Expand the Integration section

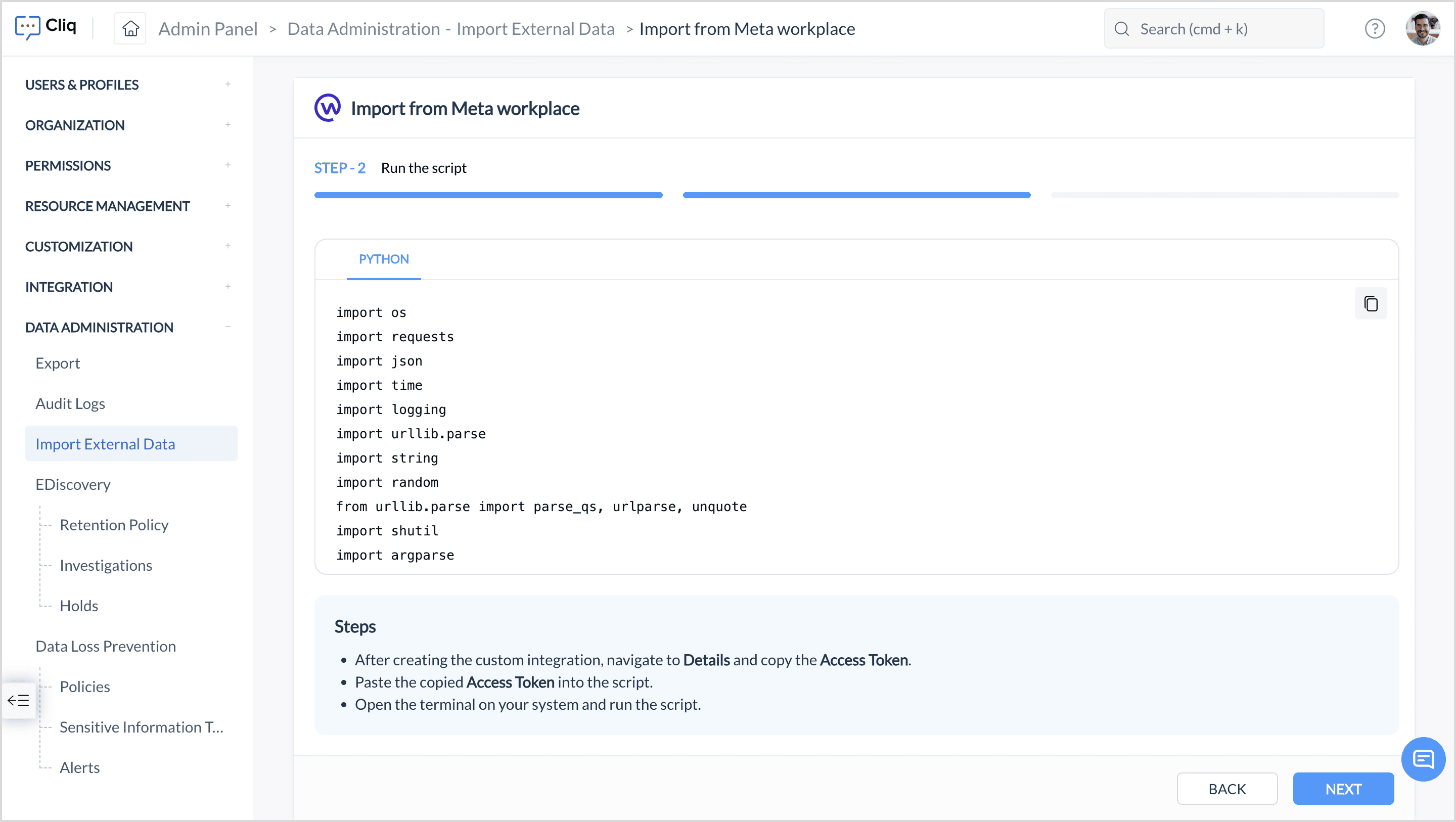pyautogui.click(x=228, y=287)
